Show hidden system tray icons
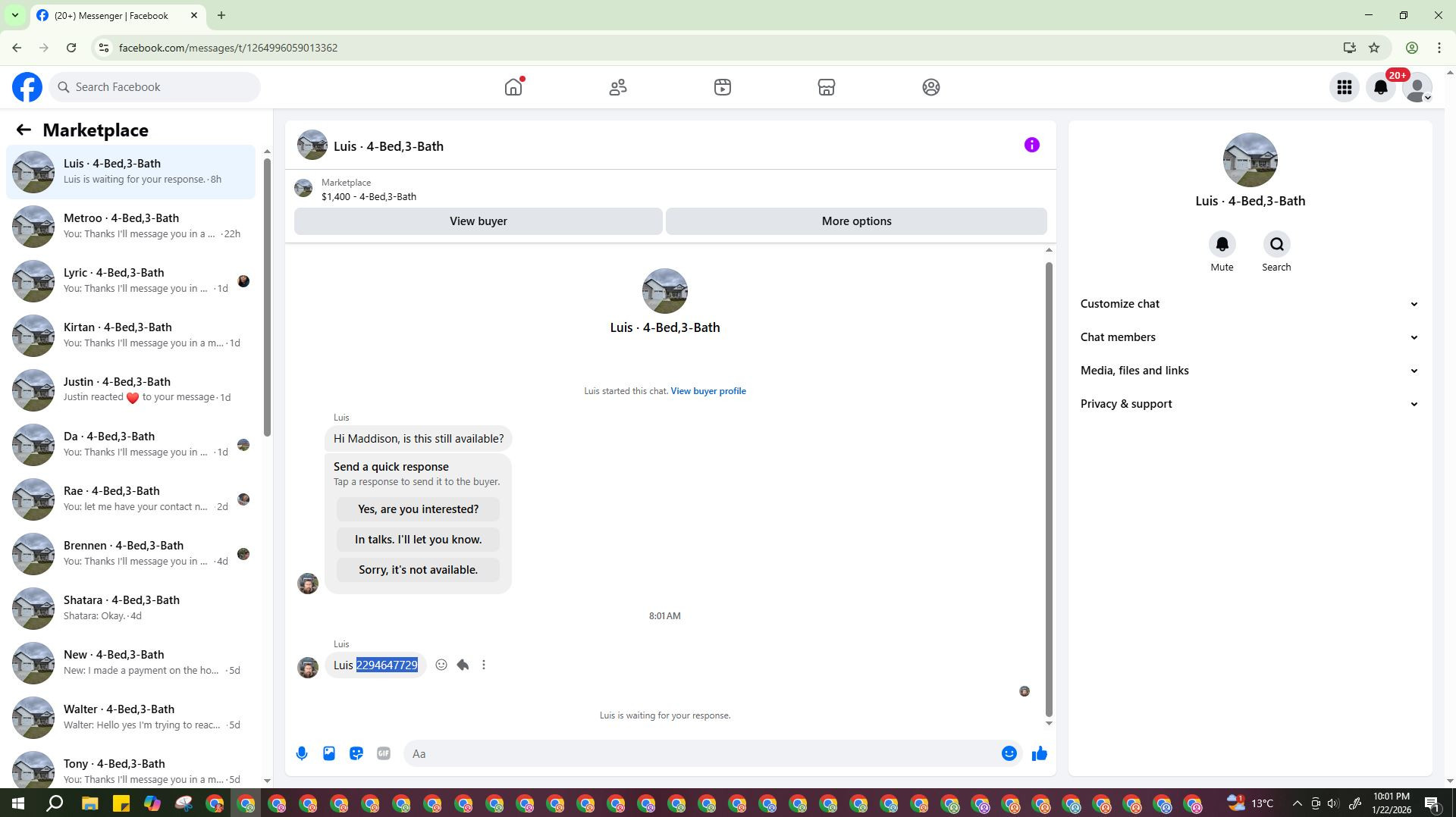Viewport: 1456px width, 817px height. 1297,803
